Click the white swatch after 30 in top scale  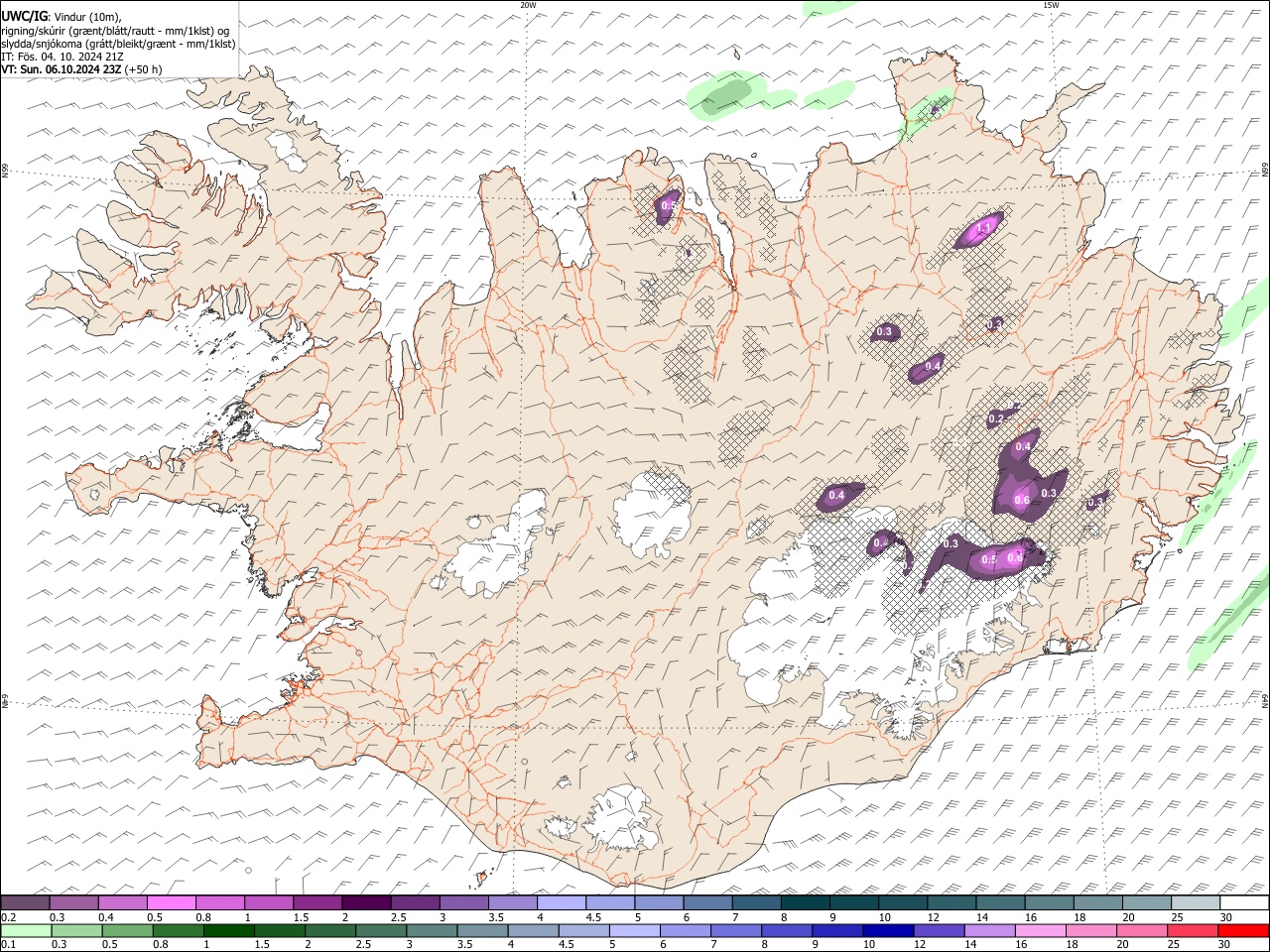tap(1242, 903)
